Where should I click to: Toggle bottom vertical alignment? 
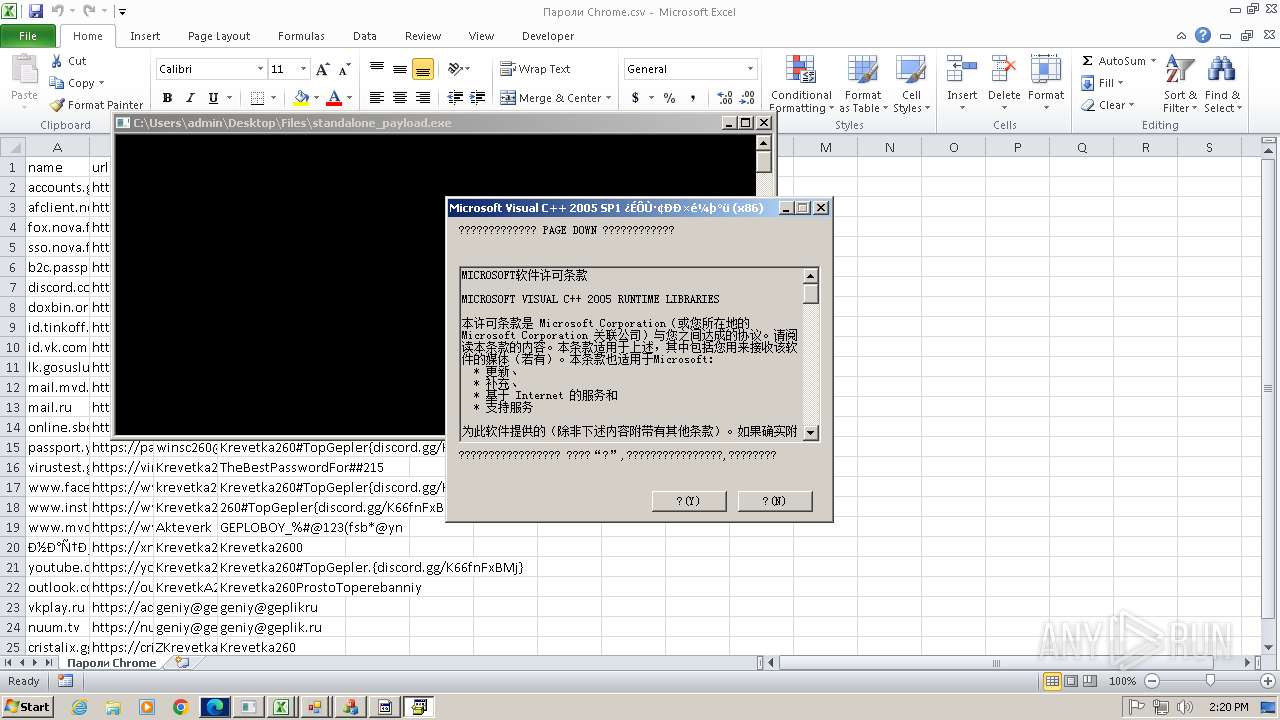422,69
